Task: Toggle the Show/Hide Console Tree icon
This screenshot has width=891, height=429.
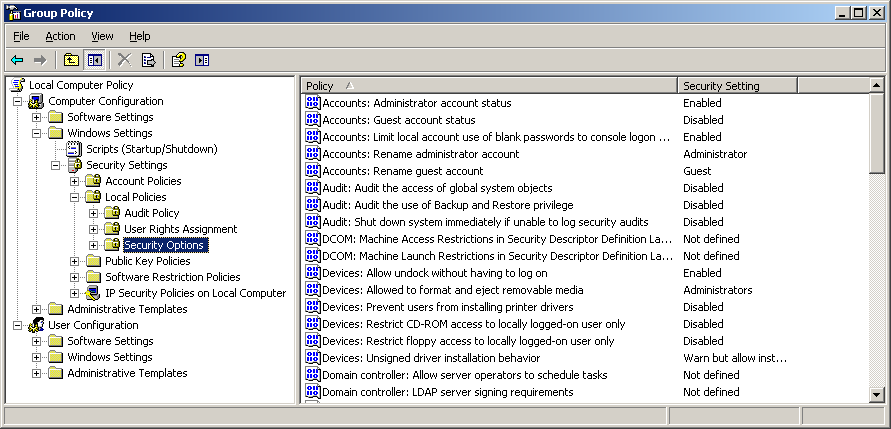Action: click(x=95, y=60)
